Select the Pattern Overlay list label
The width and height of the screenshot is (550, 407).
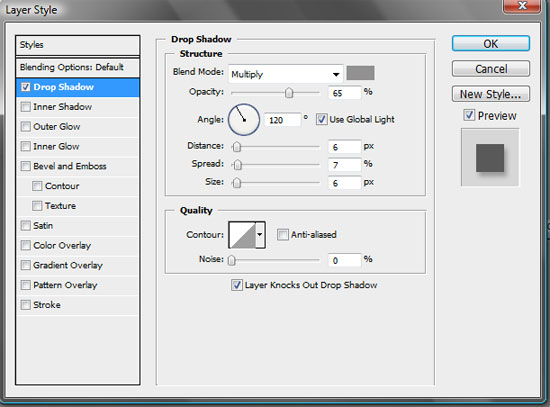point(65,285)
